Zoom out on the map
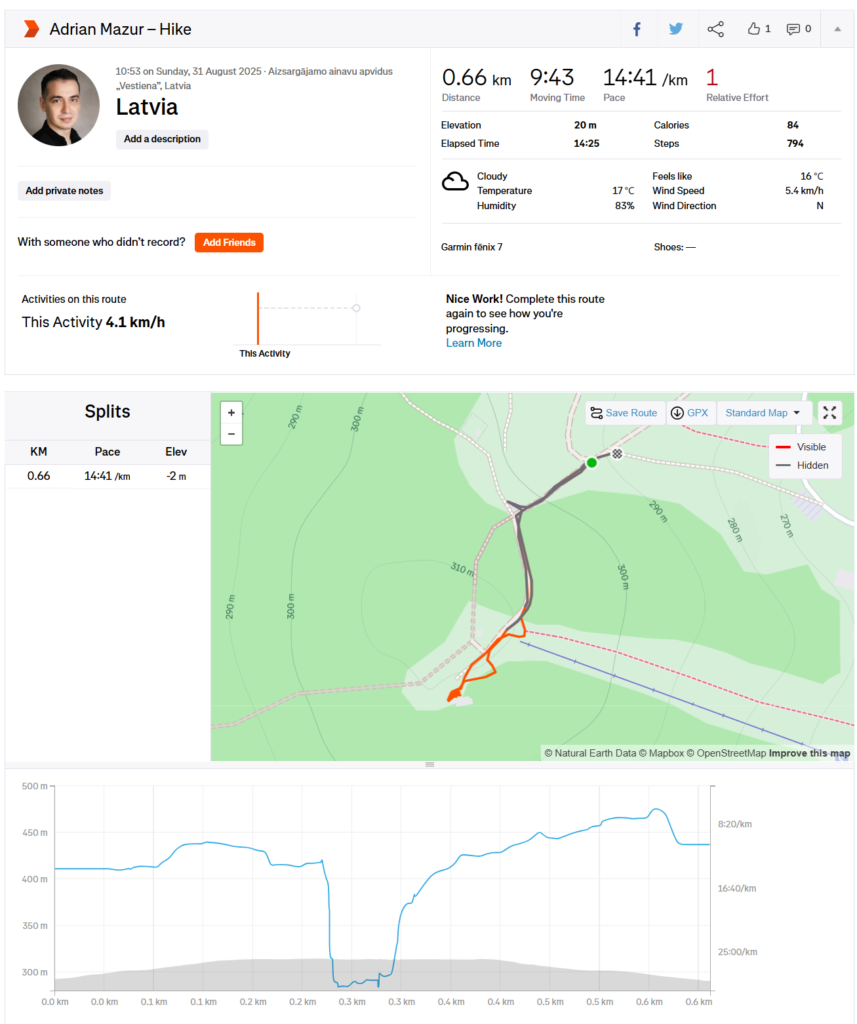 tap(232, 434)
